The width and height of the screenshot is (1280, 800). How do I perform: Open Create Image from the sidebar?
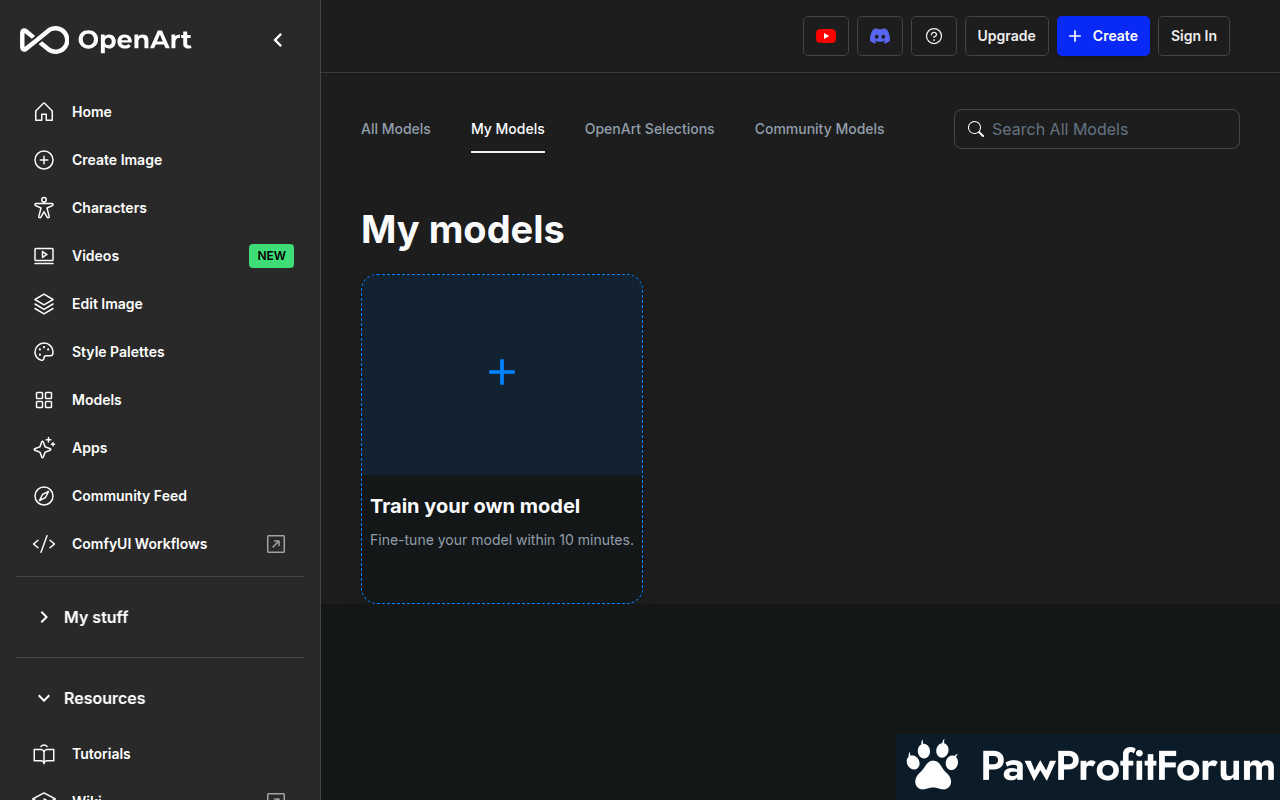pos(116,160)
